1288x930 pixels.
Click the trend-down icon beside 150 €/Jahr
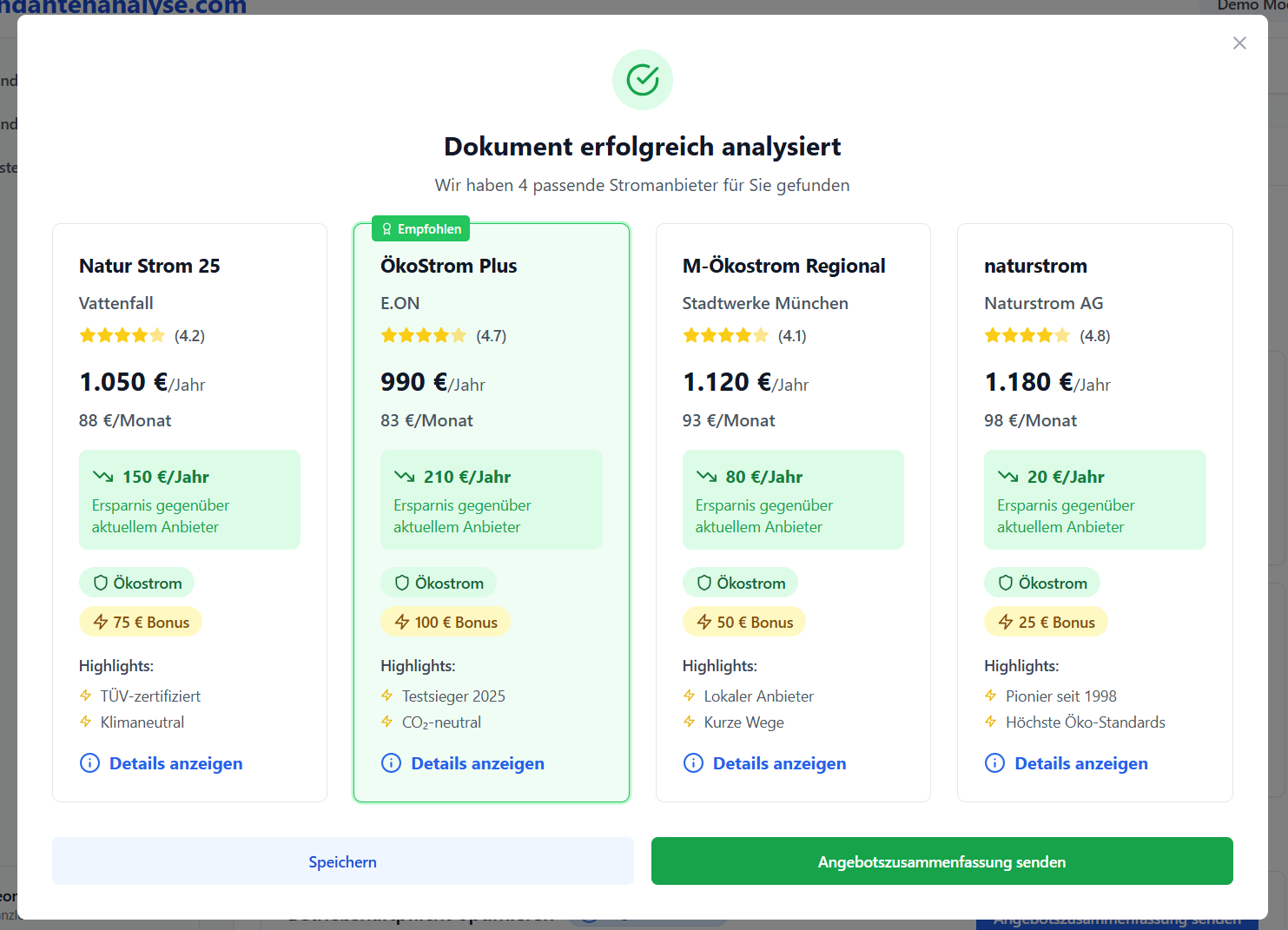pos(102,476)
